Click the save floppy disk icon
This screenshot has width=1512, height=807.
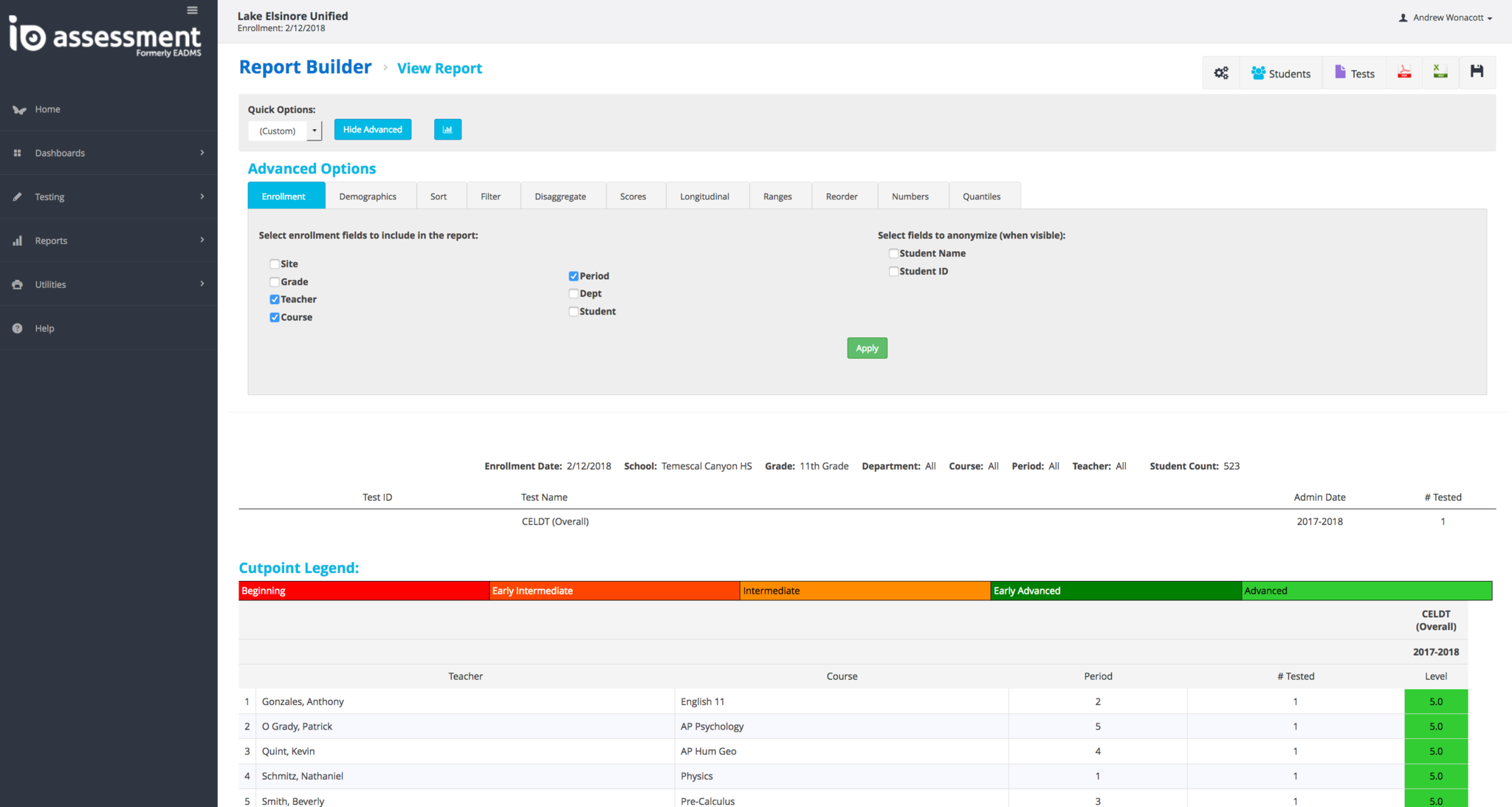tap(1477, 72)
